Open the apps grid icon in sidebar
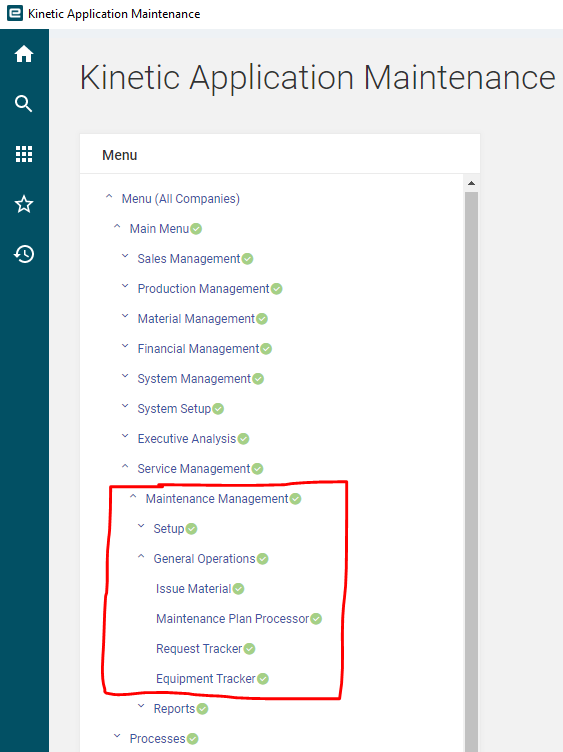Screen dimensions: 563x752 [x=24, y=154]
